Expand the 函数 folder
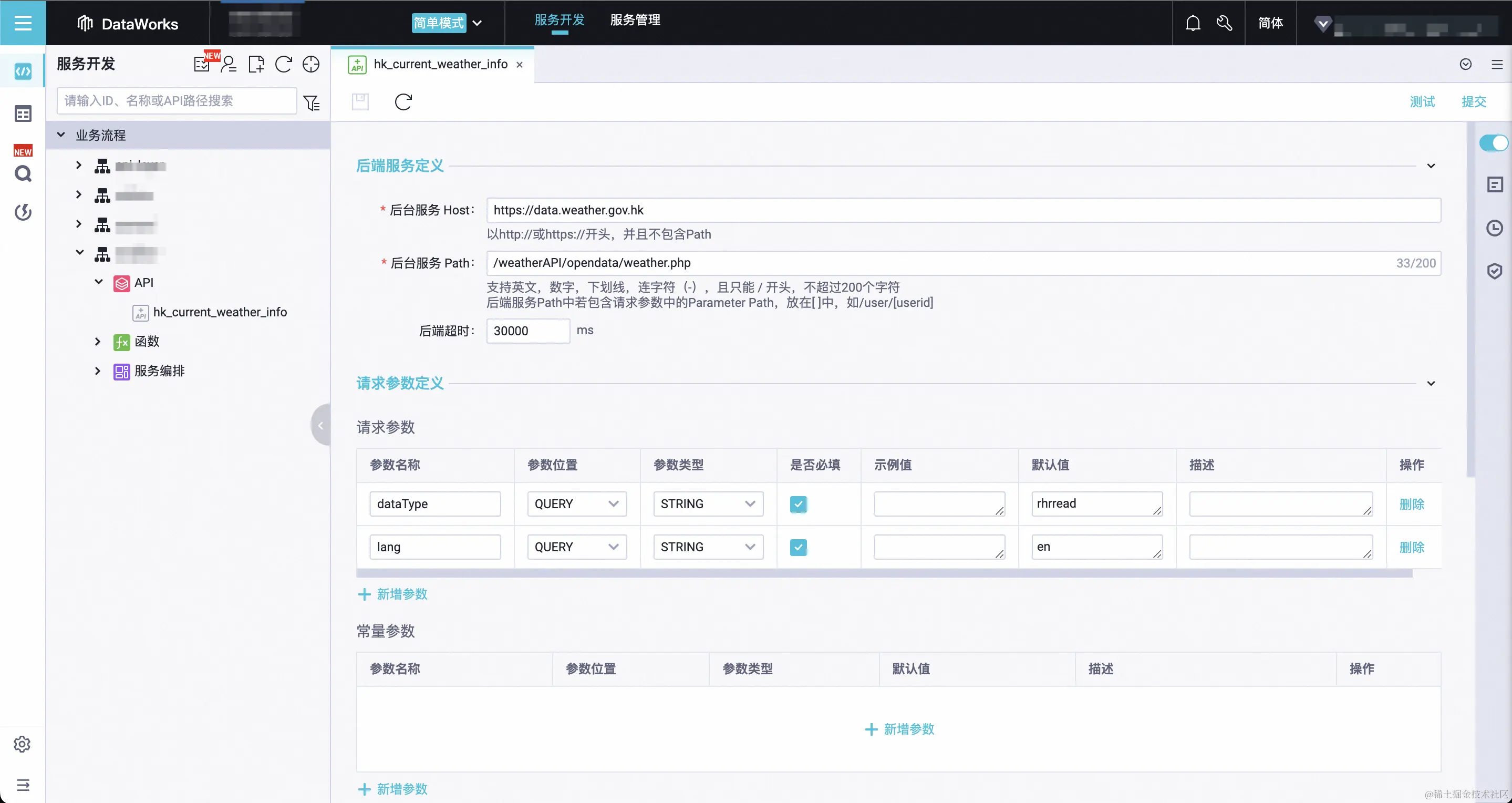 coord(98,341)
